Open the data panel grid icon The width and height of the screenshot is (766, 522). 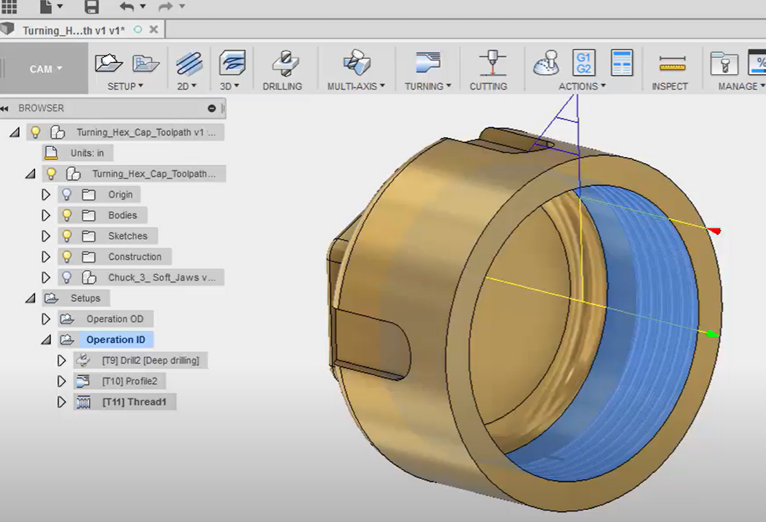coord(9,6)
